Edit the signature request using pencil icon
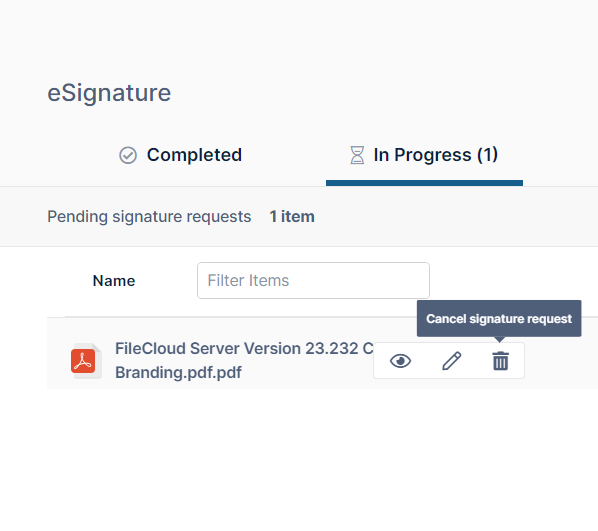The width and height of the screenshot is (598, 531). click(x=452, y=361)
